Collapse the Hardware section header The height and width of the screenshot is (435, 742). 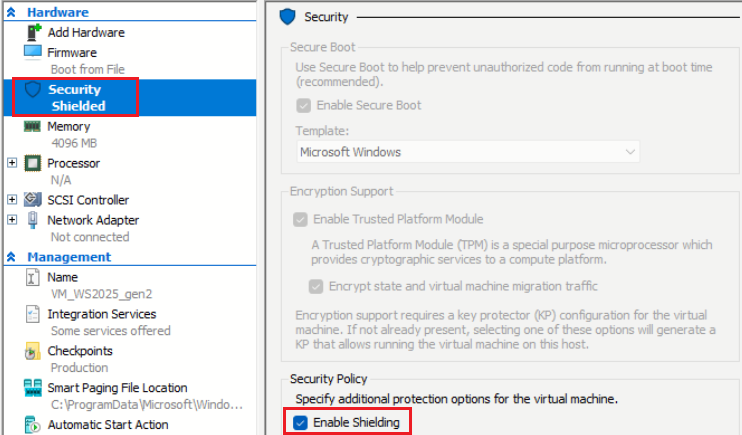point(11,12)
